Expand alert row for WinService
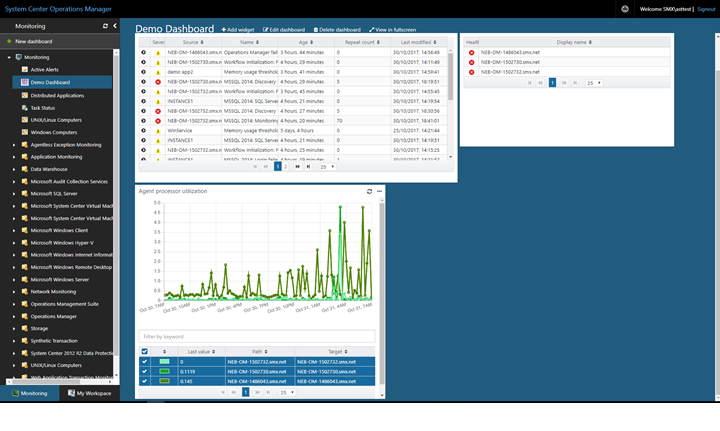This screenshot has height=431, width=720. click(144, 131)
